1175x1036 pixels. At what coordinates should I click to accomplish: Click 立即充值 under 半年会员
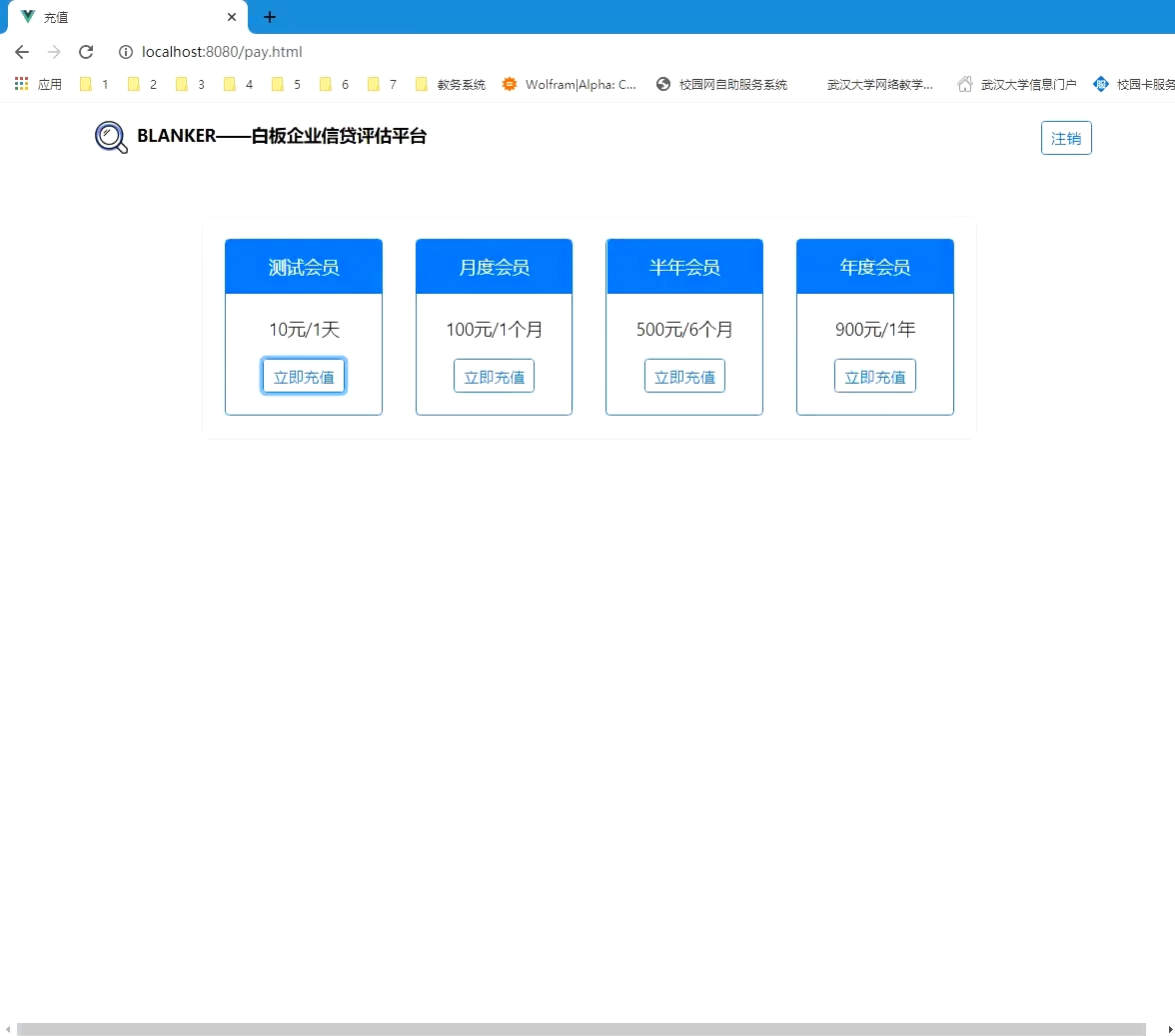[684, 376]
